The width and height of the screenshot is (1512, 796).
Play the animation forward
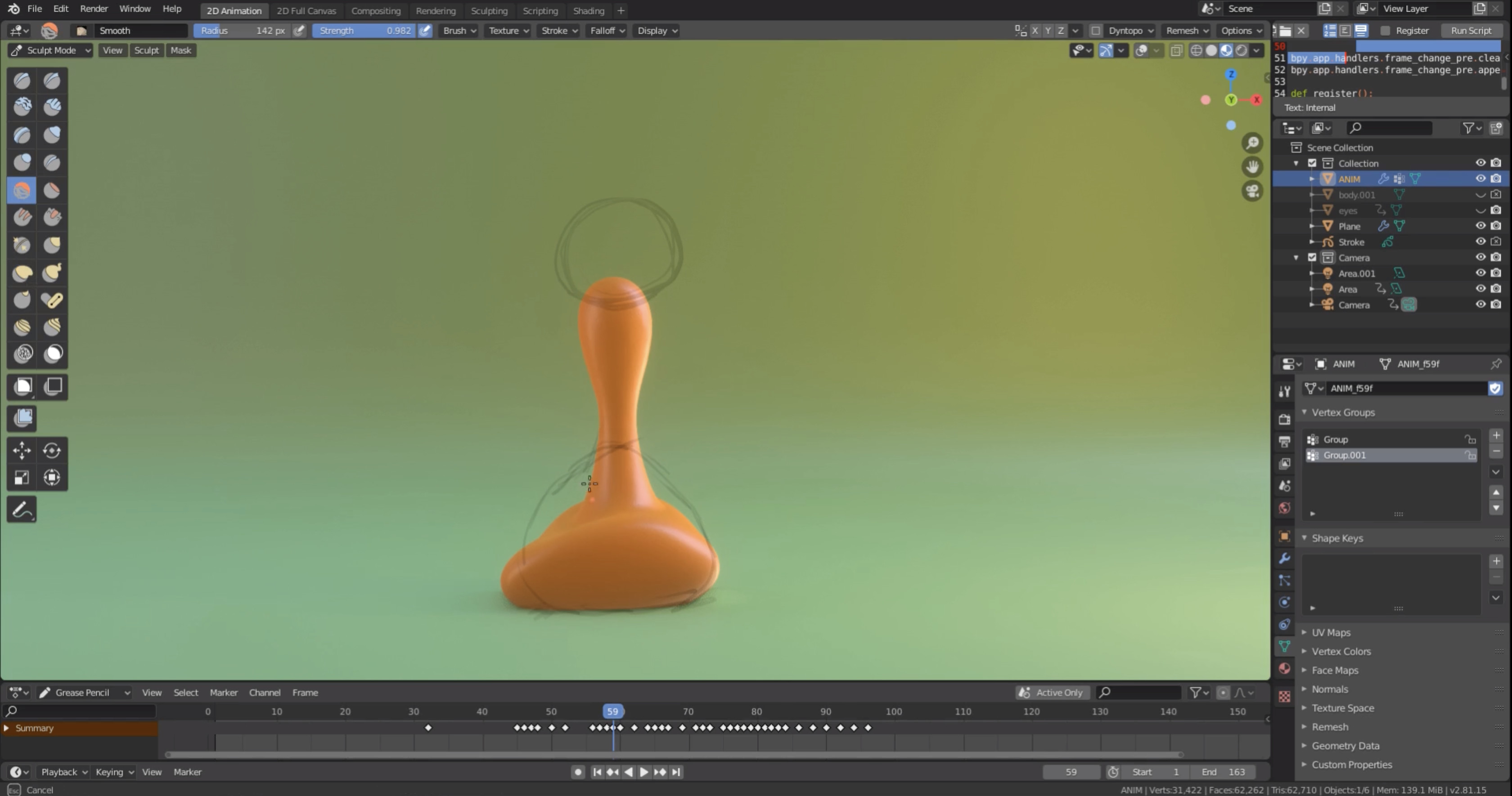point(644,772)
